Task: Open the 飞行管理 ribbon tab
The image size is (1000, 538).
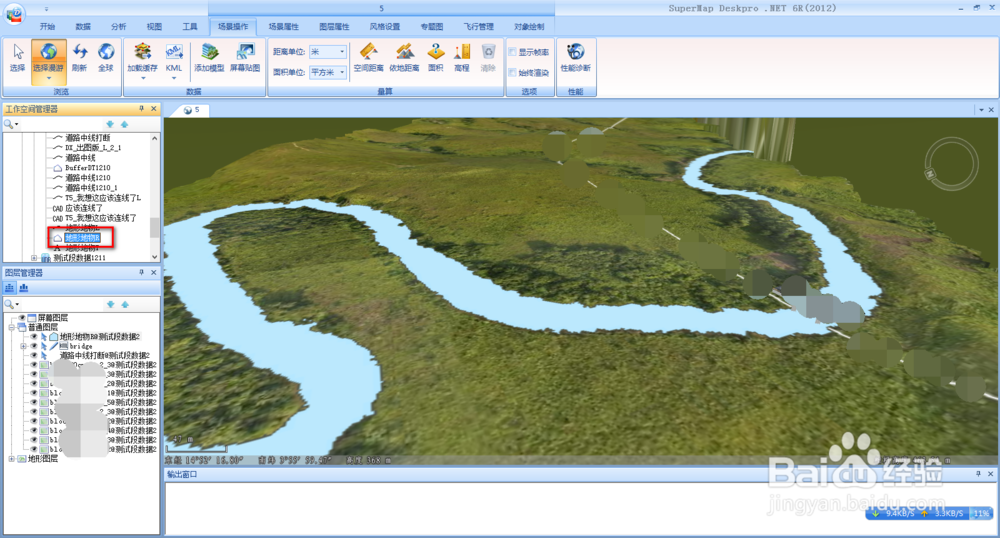Action: [478, 27]
